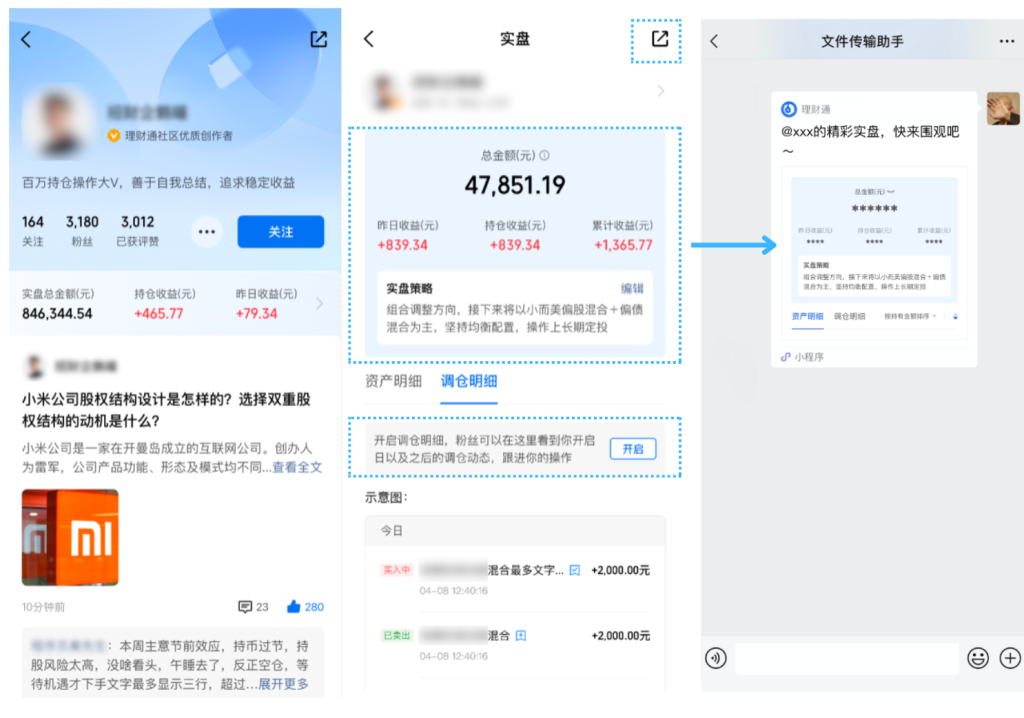
Task: Open the Xiaomi logo image thumbnail
Action: tap(70, 537)
